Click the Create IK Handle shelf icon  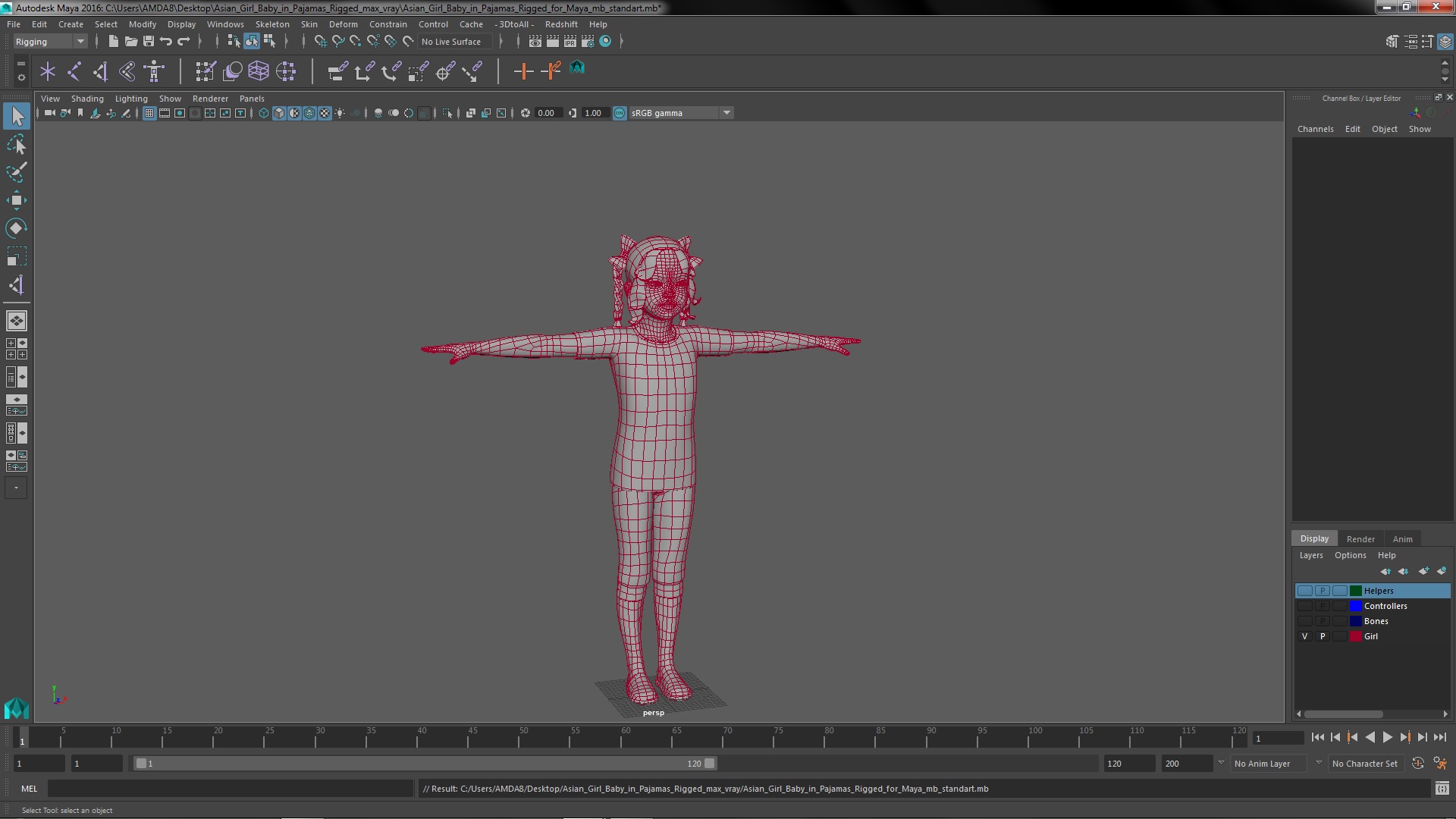pos(101,71)
